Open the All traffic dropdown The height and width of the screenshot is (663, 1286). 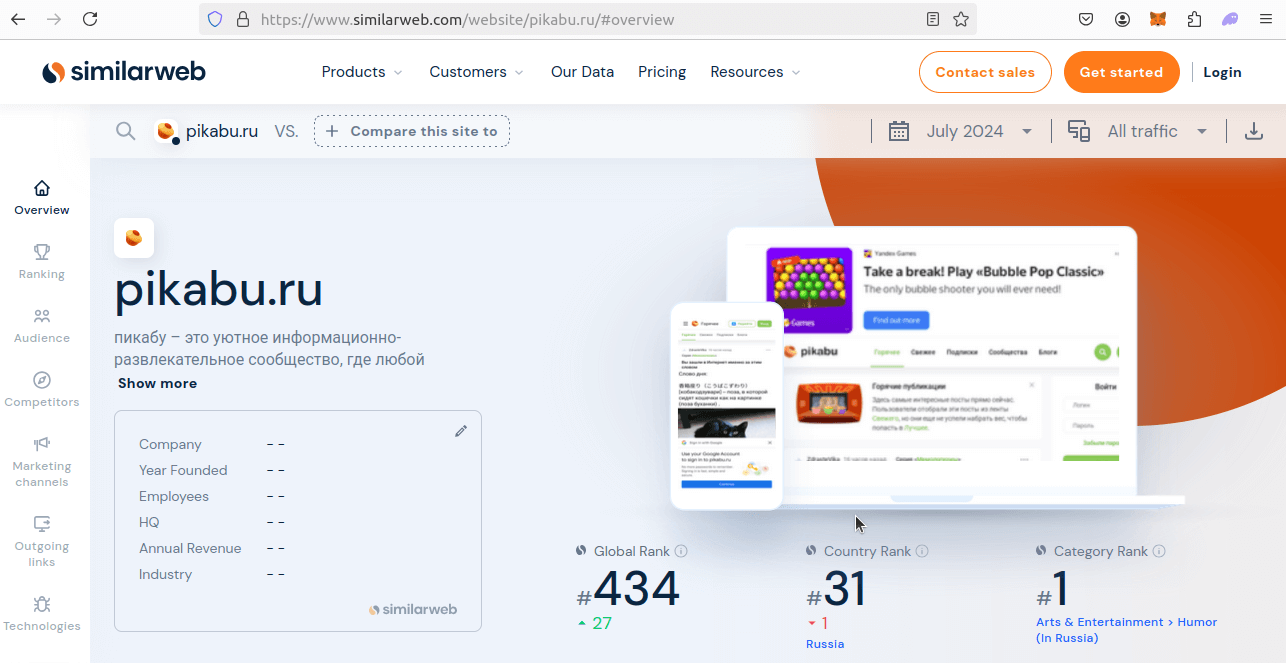(x=1157, y=131)
